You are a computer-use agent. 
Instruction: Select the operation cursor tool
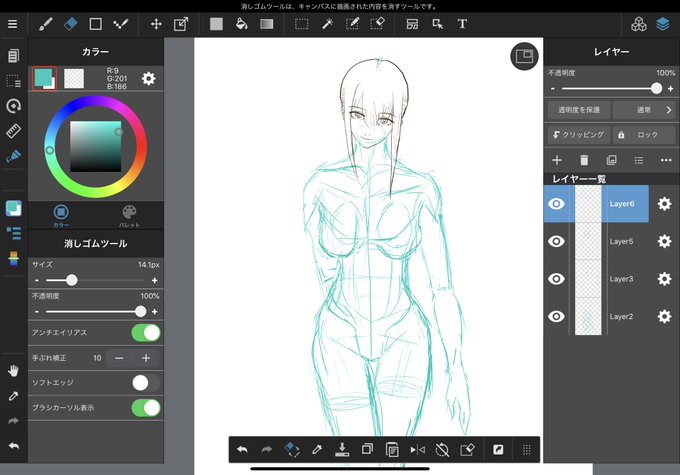[x=438, y=24]
